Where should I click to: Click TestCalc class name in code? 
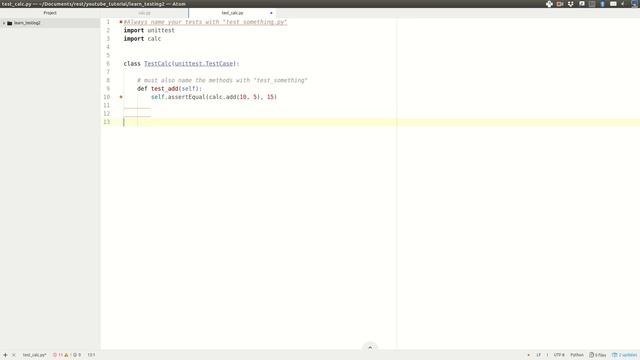(x=158, y=64)
